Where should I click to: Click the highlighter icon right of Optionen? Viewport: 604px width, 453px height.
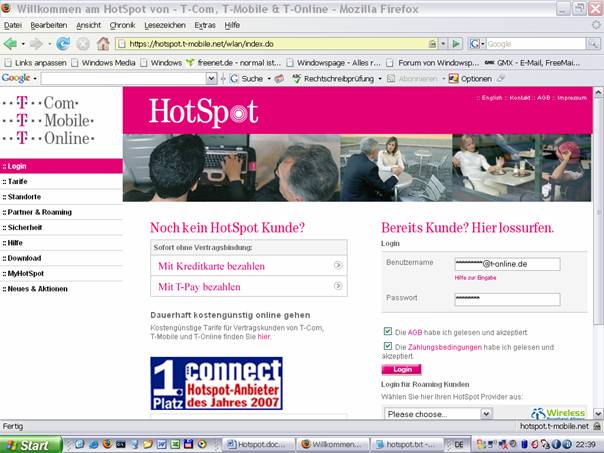point(500,79)
